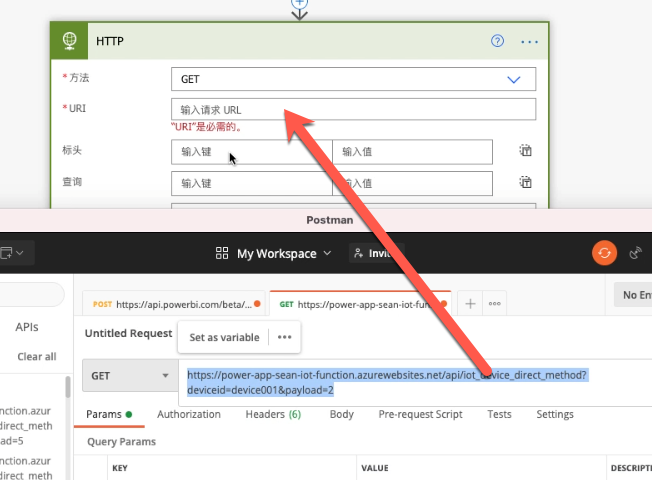This screenshot has width=652, height=480.
Task: Click the satellite capture requests icon
Action: coord(635,252)
